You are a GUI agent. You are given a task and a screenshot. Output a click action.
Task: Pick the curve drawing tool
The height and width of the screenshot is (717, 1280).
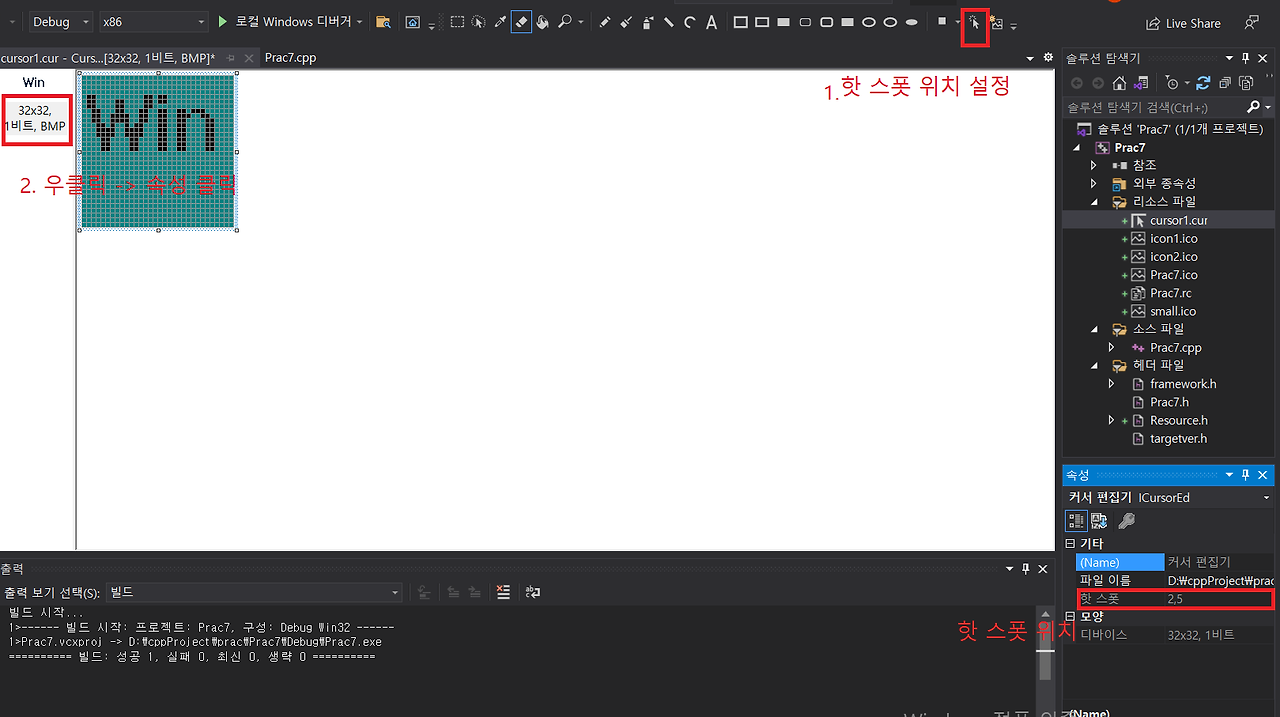pyautogui.click(x=690, y=22)
